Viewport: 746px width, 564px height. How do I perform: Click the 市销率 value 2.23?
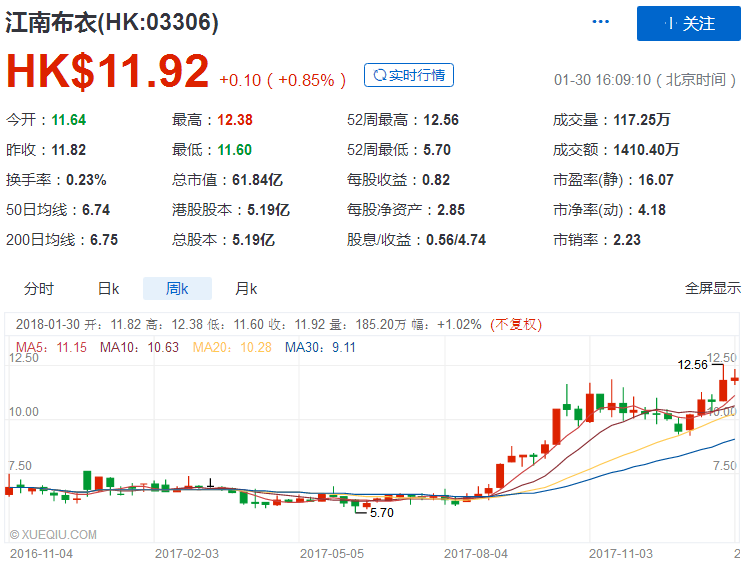click(627, 240)
